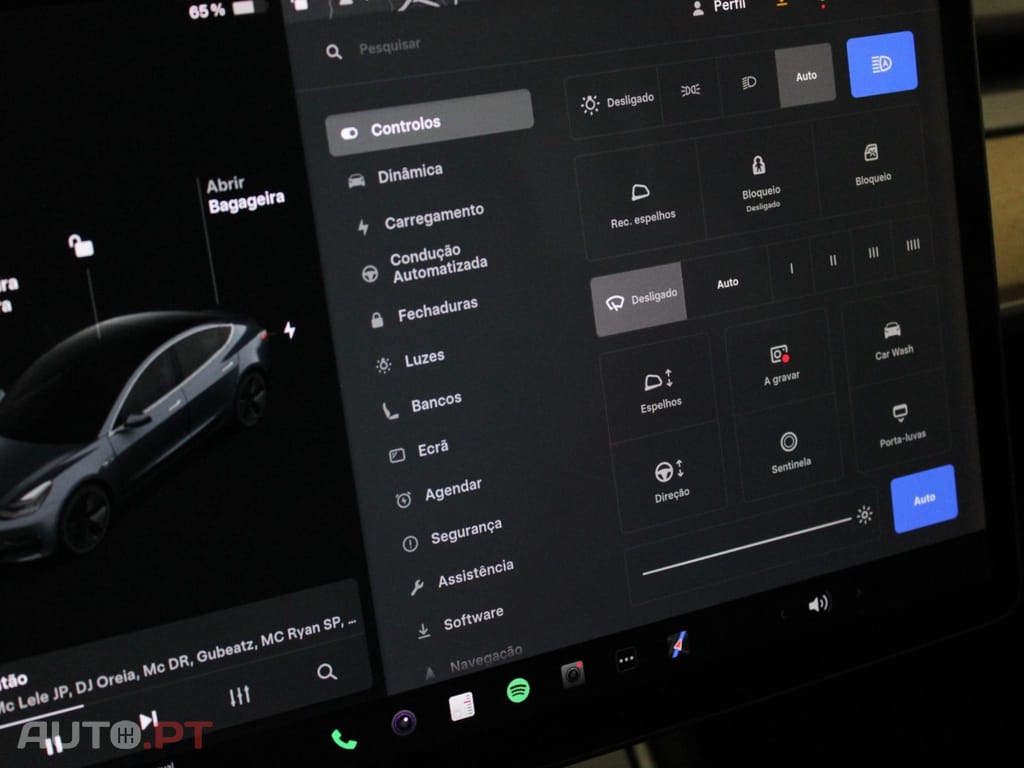This screenshot has width=1024, height=768.
Task: Pause the current song
Action: pyautogui.click(x=54, y=744)
